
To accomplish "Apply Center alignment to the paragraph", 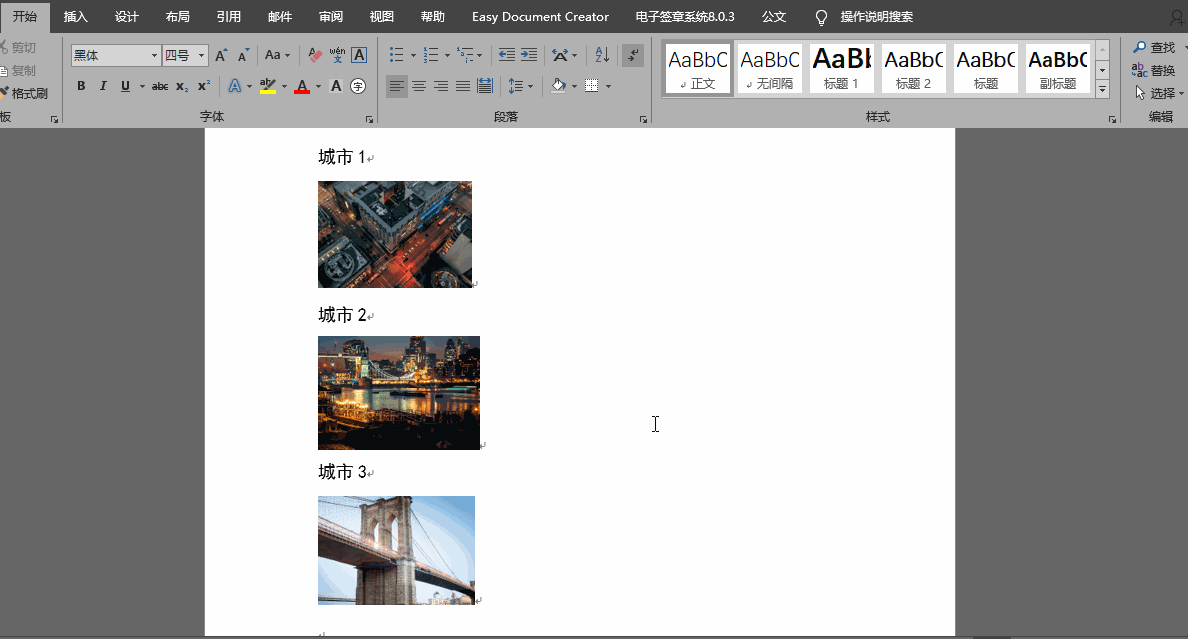I will pyautogui.click(x=419, y=86).
